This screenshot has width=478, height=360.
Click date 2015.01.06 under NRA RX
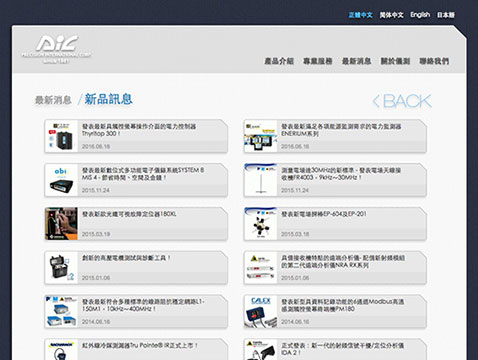295,278
